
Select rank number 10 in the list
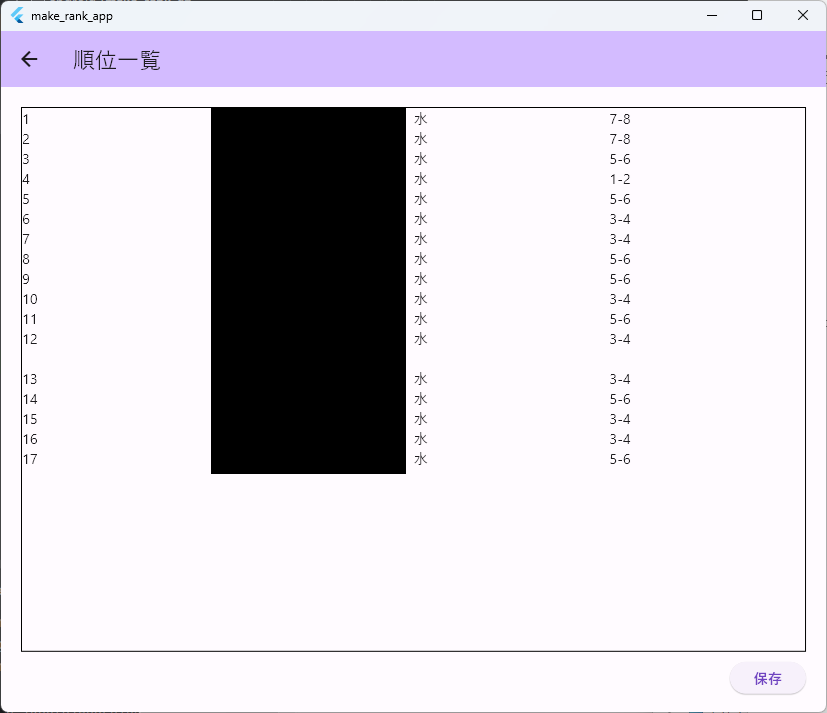tap(30, 299)
